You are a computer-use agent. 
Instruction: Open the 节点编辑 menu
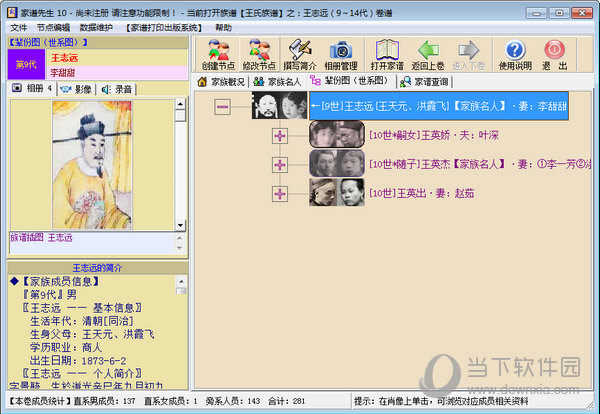click(53, 28)
